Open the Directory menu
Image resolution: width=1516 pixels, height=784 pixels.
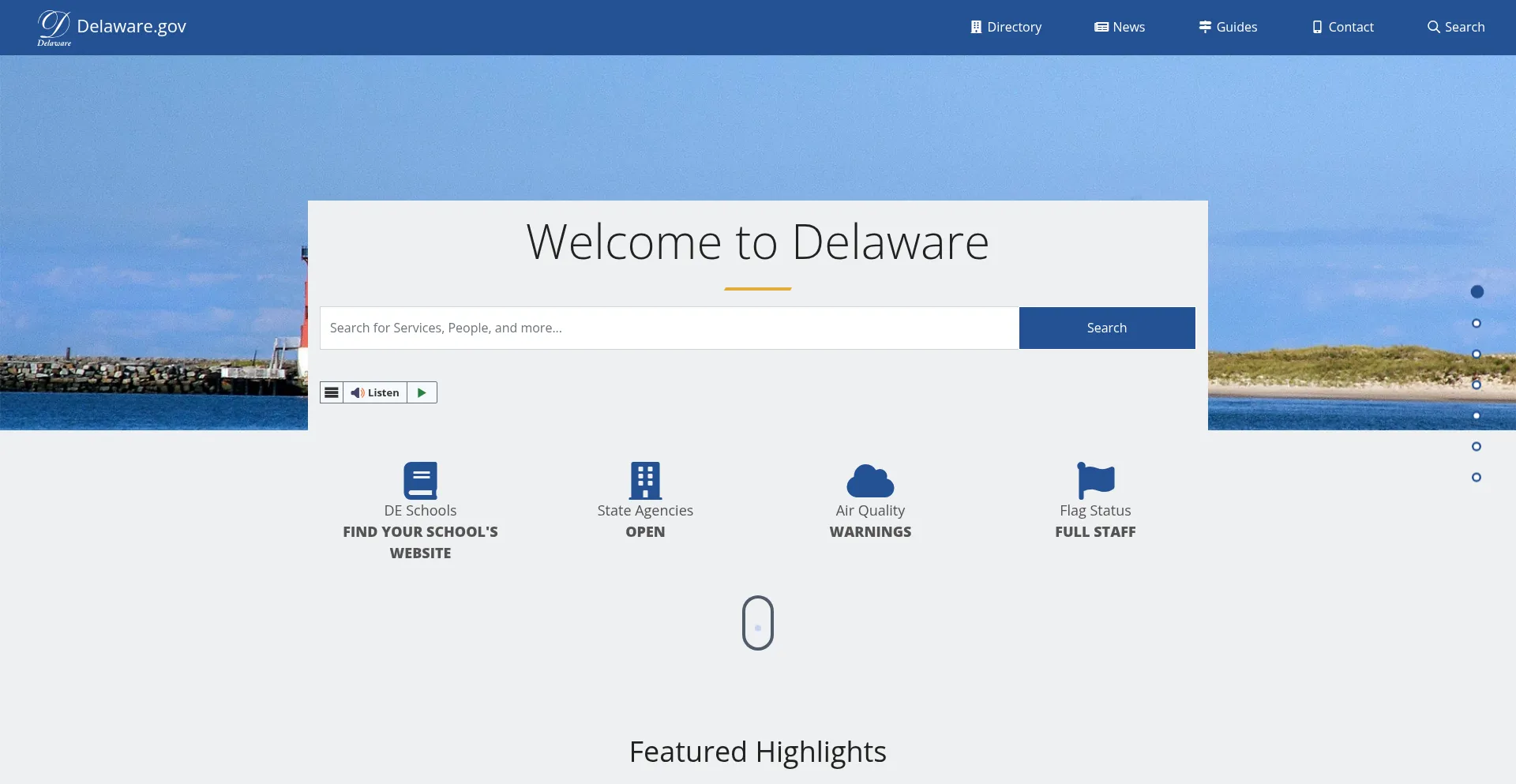[1006, 27]
